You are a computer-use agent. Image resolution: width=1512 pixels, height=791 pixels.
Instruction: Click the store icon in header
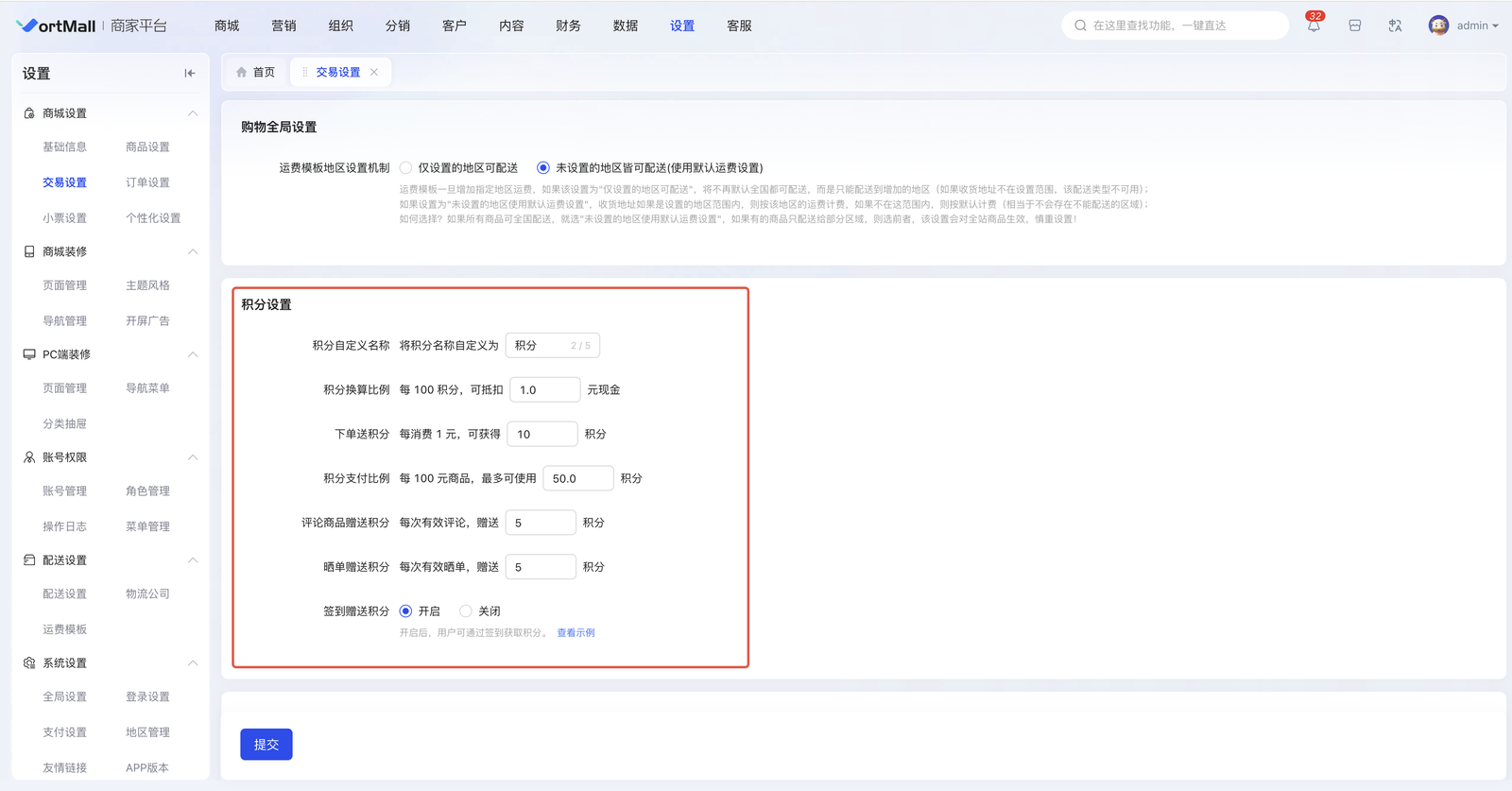point(1354,26)
